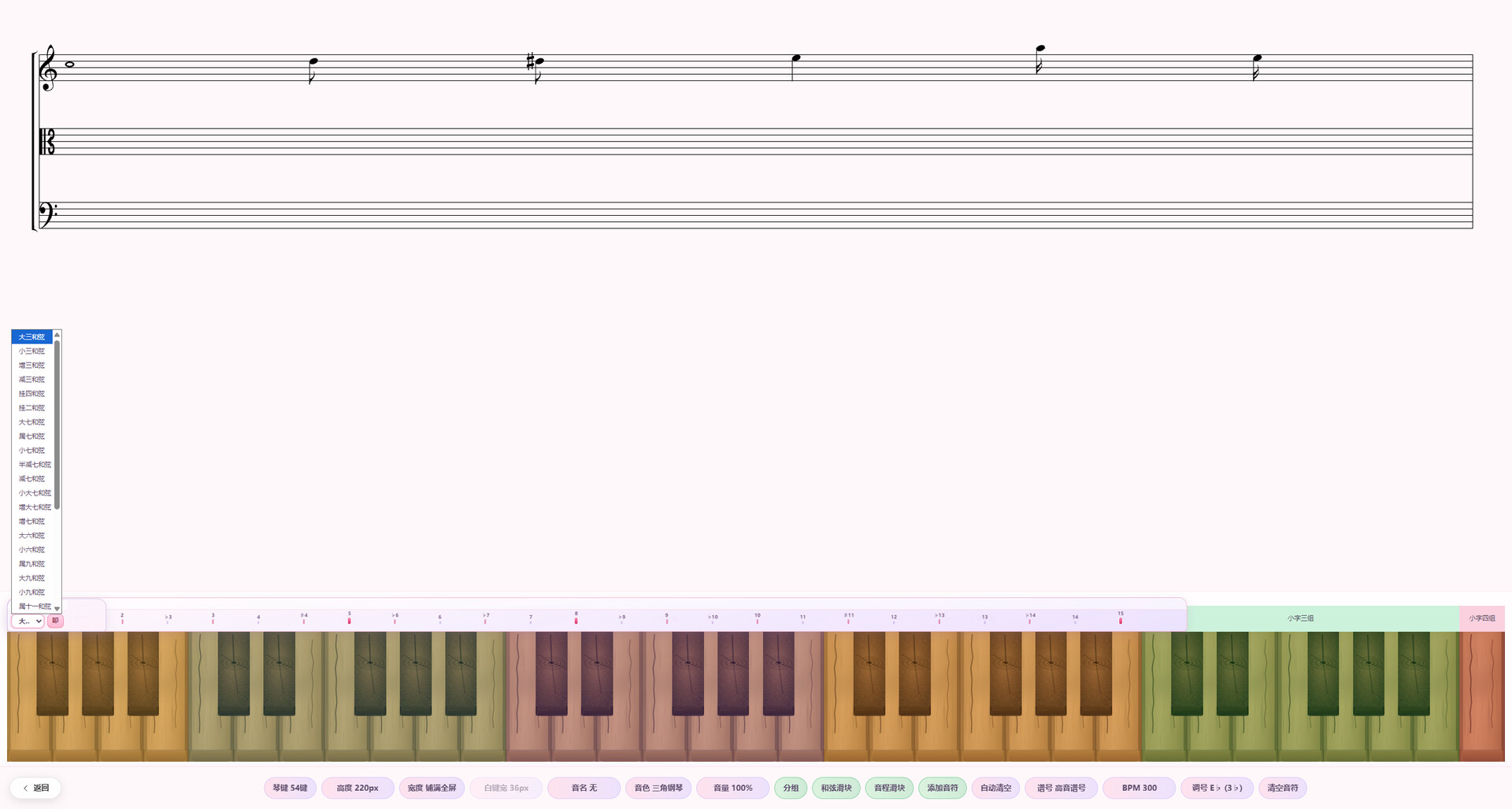1512x809 pixels.
Task: Open the 琴键 54键 key-count setting
Action: point(290,788)
